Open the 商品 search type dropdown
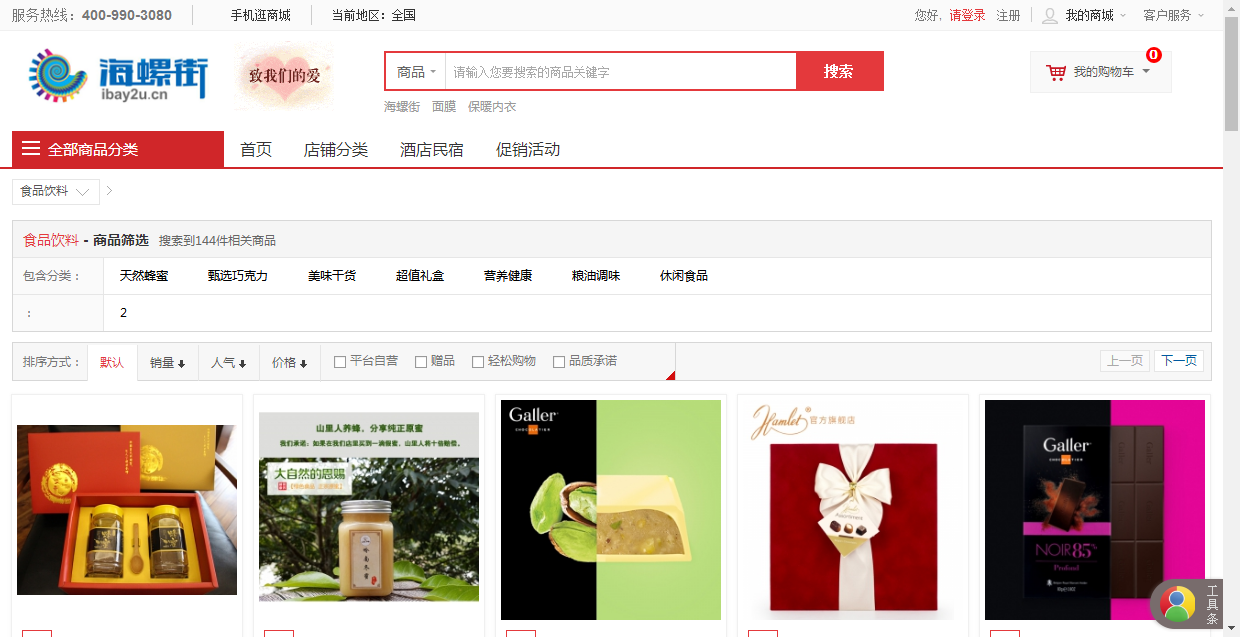Screen dimensions: 1240x637 pos(416,72)
